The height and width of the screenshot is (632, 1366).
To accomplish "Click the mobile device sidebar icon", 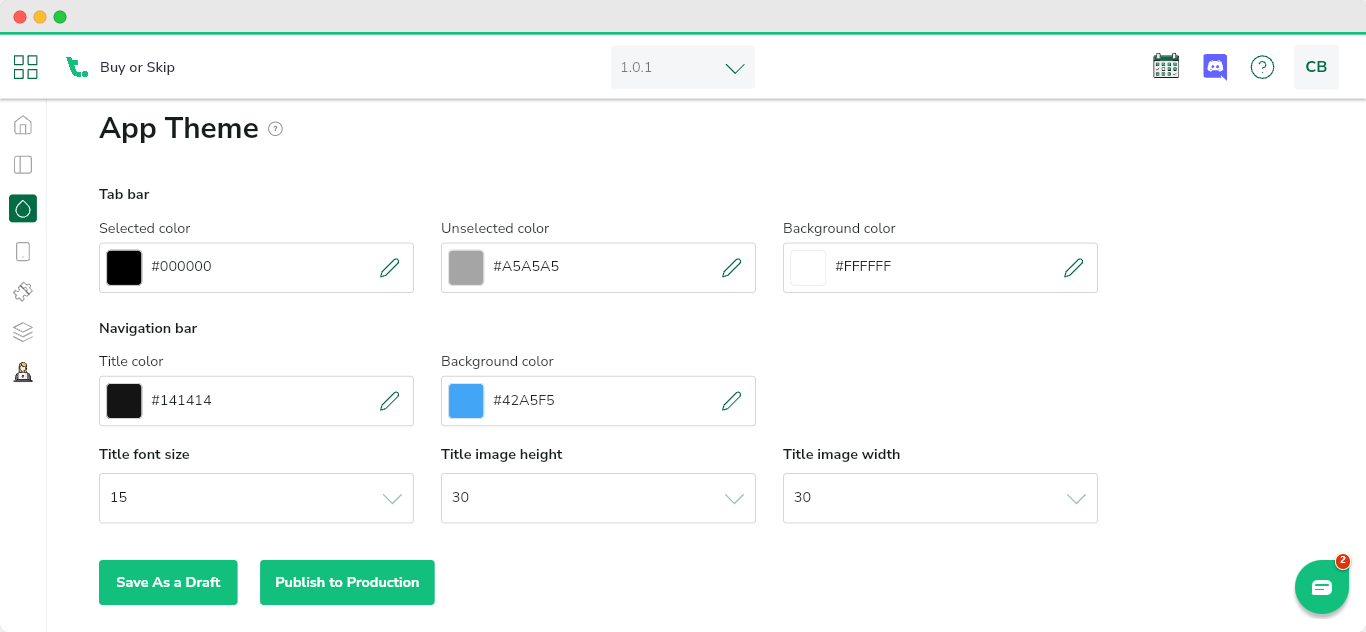I will tap(23, 252).
